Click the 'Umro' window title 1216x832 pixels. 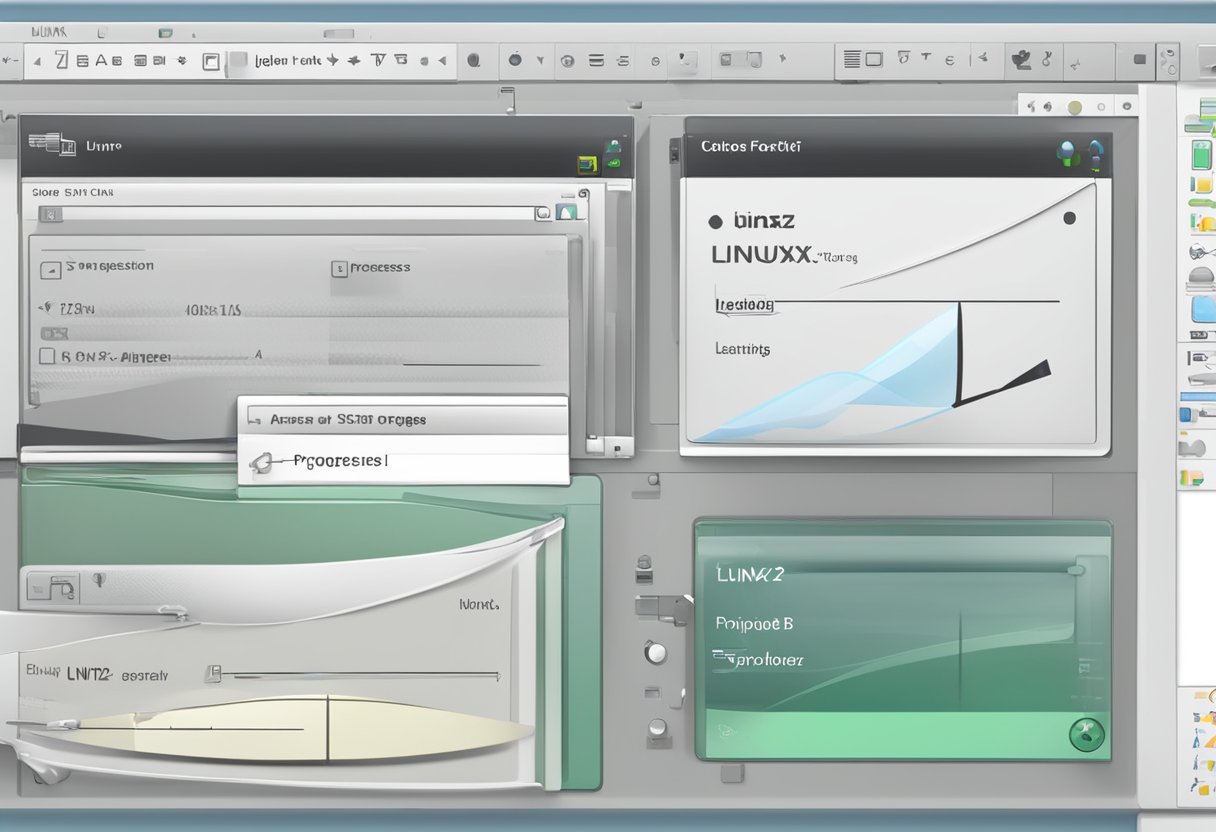(x=104, y=146)
